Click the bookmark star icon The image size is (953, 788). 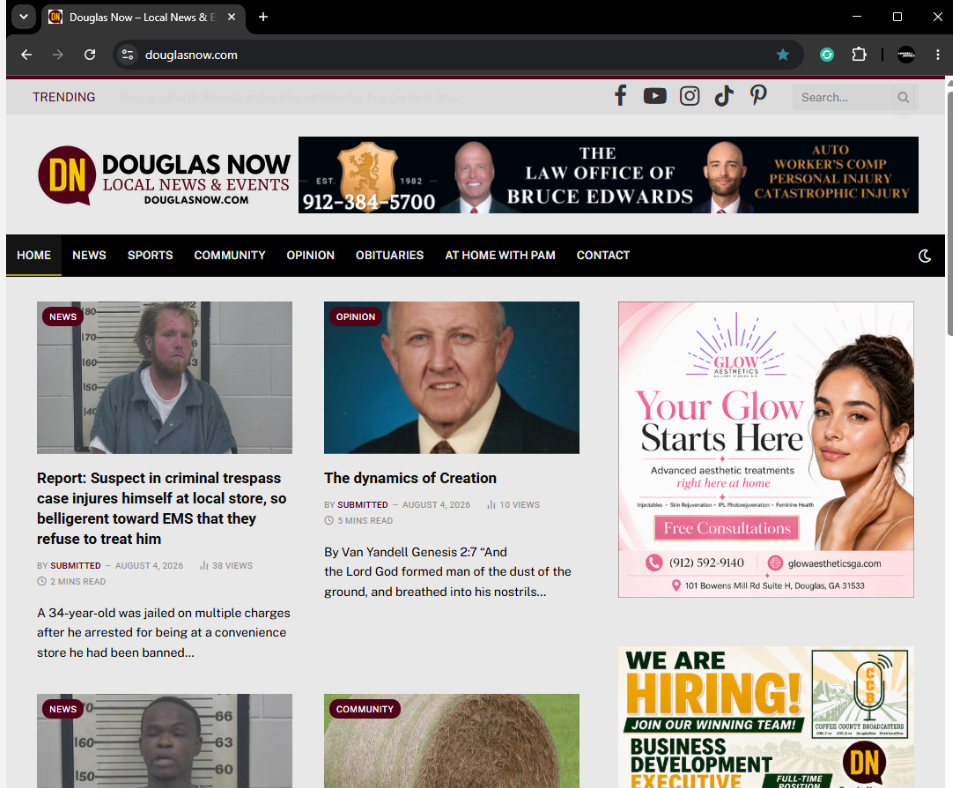(782, 55)
